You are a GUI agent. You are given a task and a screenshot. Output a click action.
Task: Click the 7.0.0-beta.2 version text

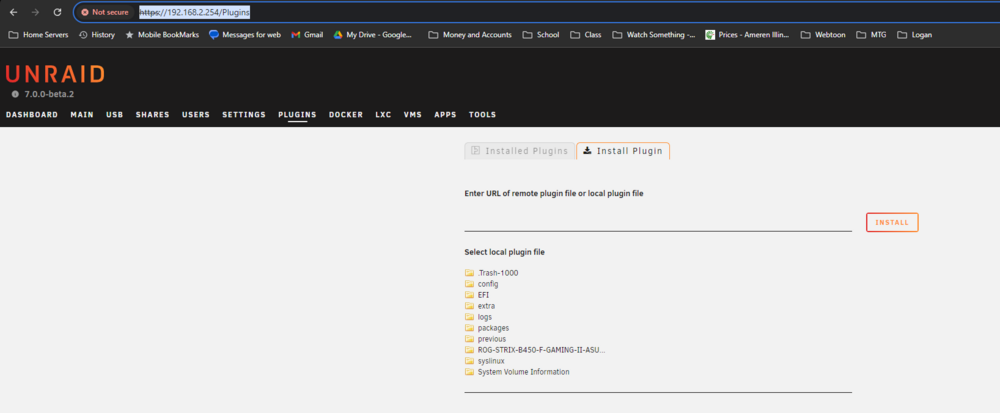click(x=50, y=94)
